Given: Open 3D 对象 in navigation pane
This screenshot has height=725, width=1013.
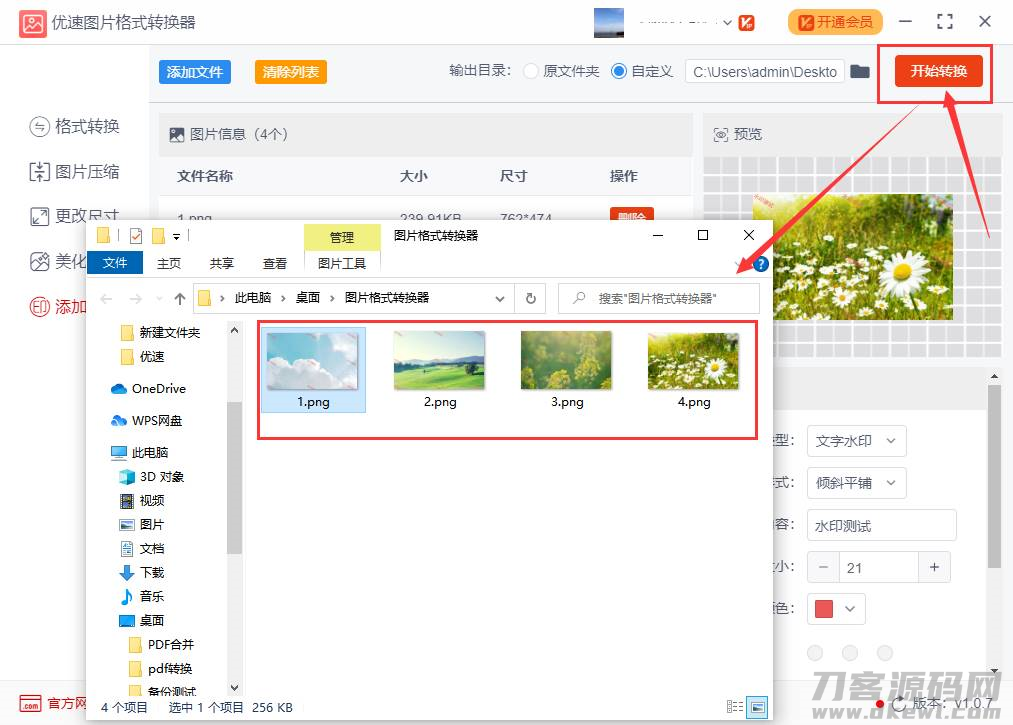Looking at the screenshot, I should point(152,477).
